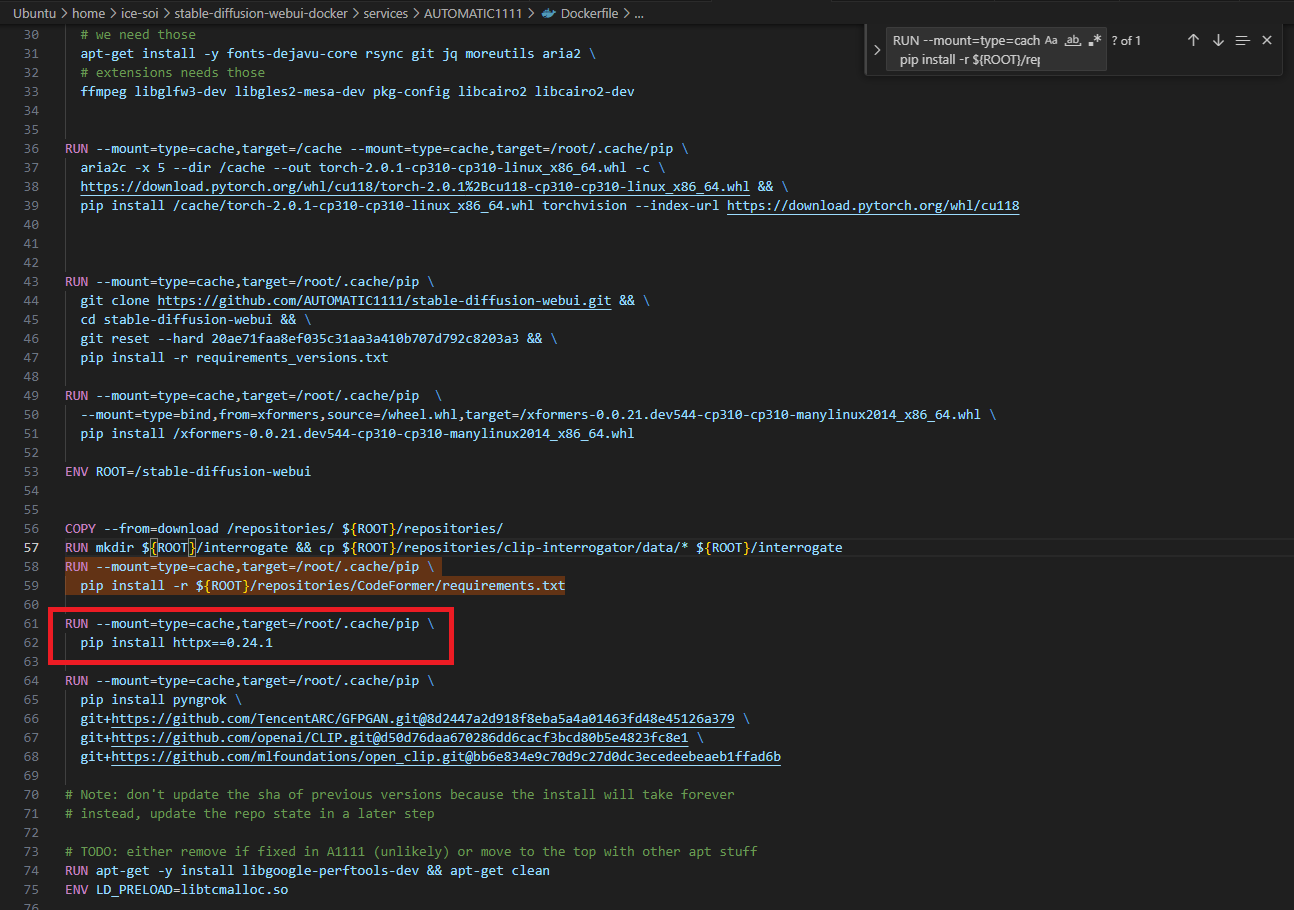Click 'aria2c -x 5 --dir /cache' line
1294x910 pixels.
pos(373,168)
